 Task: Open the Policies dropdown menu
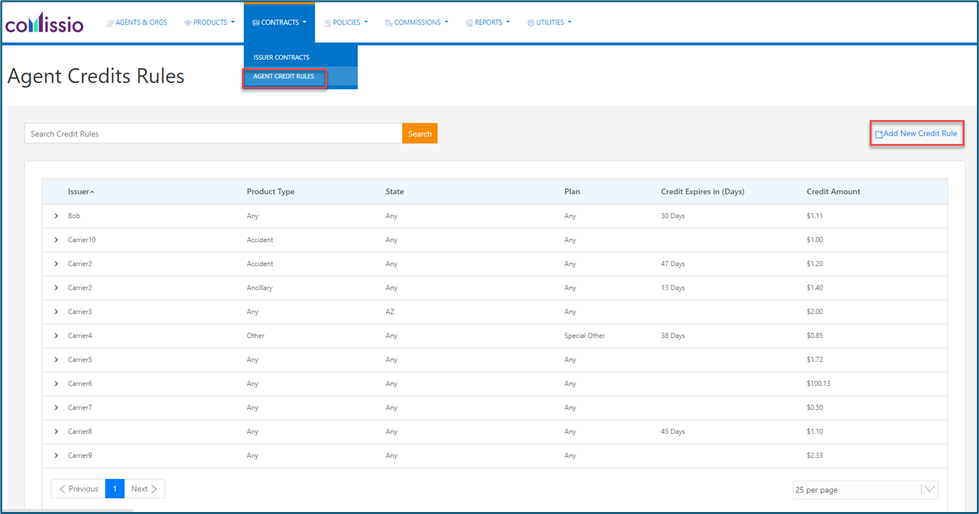[347, 22]
